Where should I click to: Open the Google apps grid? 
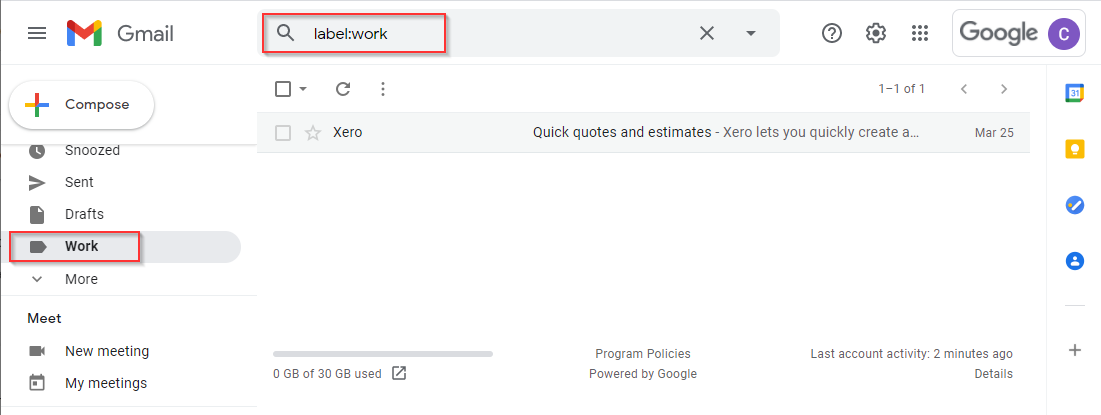[x=920, y=33]
